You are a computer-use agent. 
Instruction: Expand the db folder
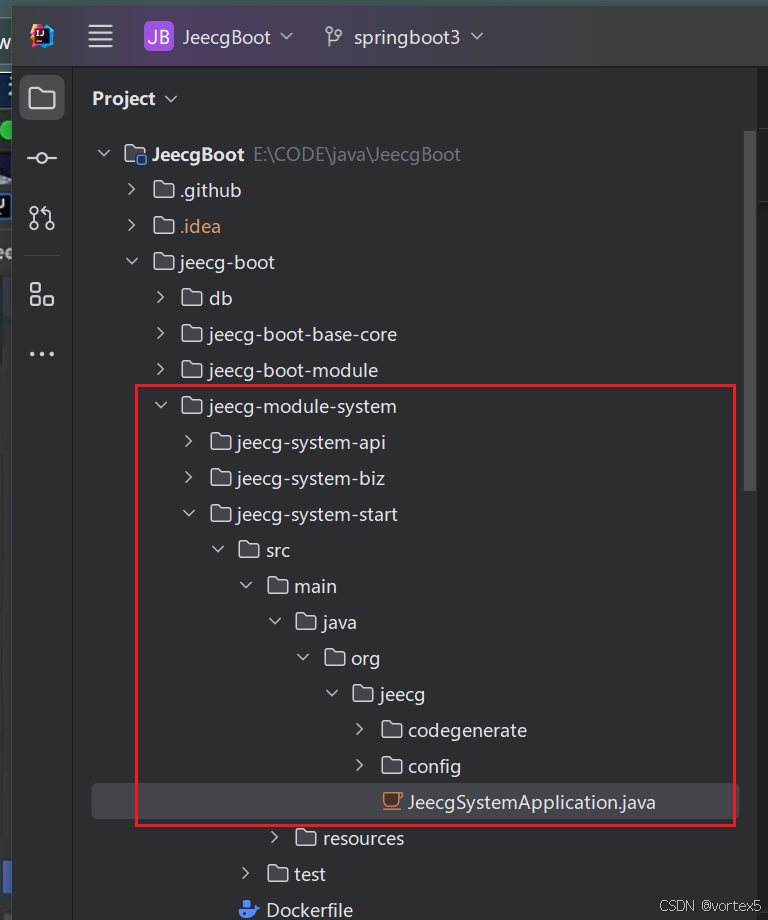[x=160, y=297]
